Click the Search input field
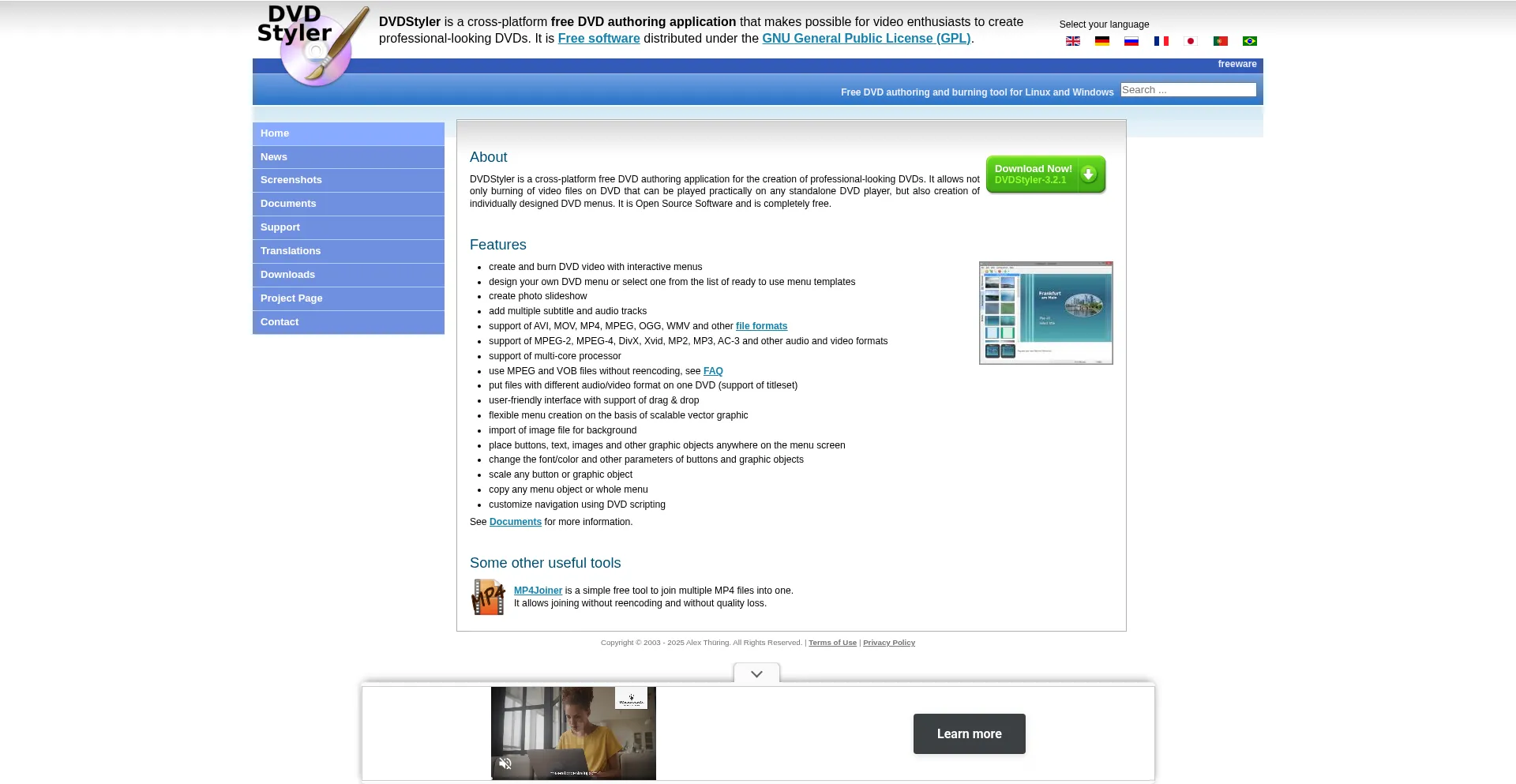Screen dimensions: 1516x784 click(x=1188, y=90)
